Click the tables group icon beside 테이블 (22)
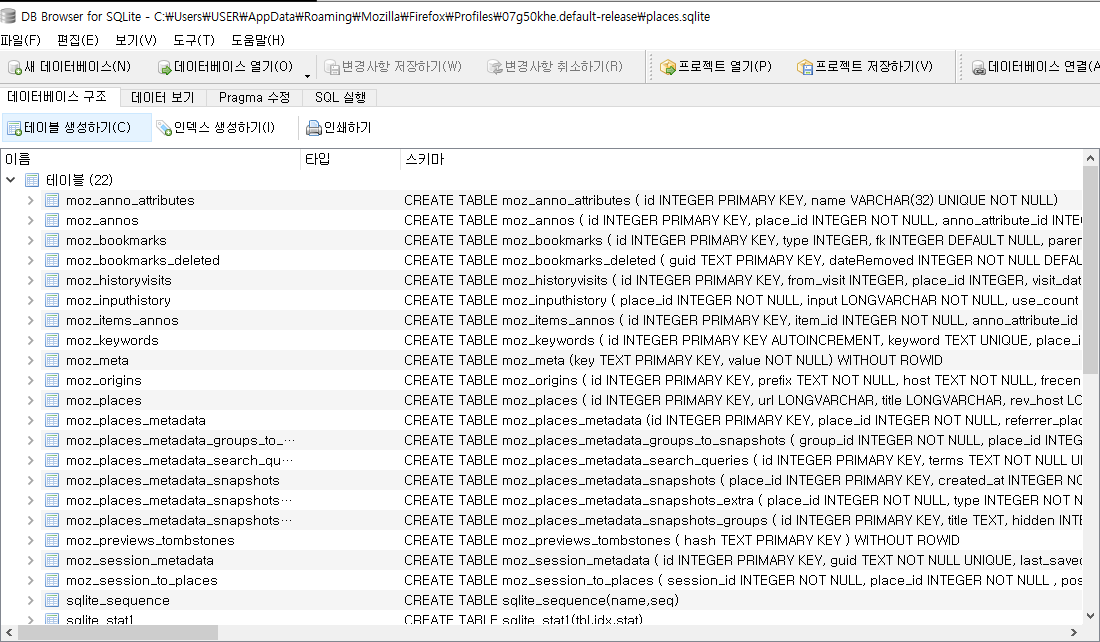The height and width of the screenshot is (642, 1100). click(x=32, y=180)
